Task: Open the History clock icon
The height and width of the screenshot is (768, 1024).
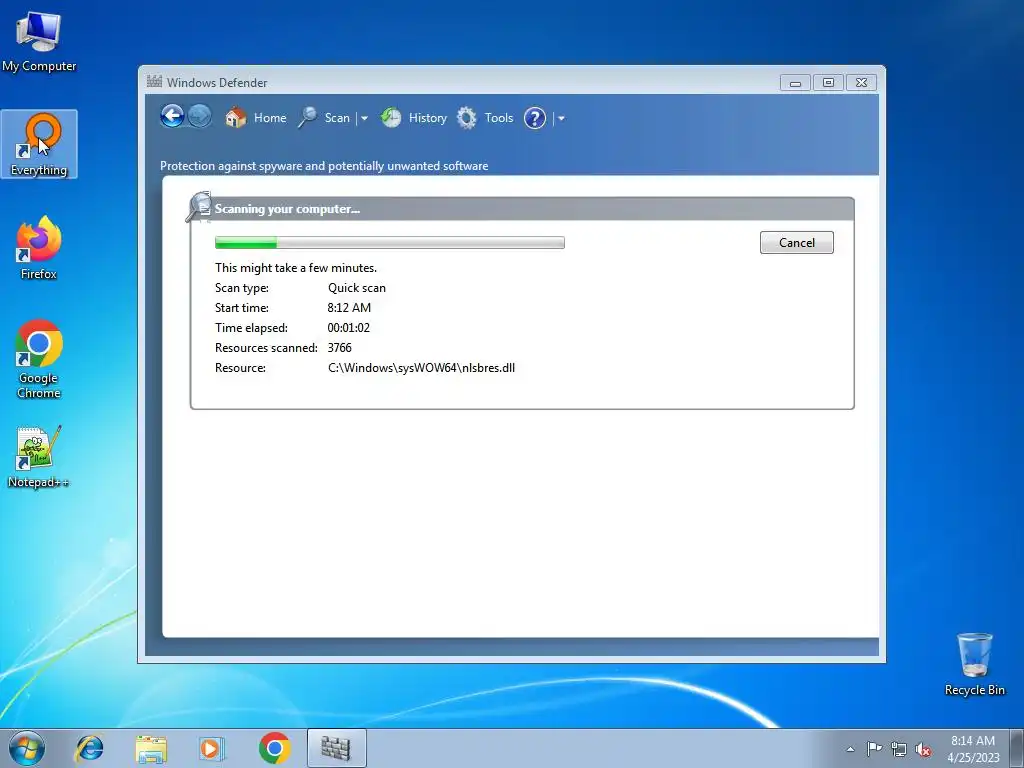Action: (391, 118)
